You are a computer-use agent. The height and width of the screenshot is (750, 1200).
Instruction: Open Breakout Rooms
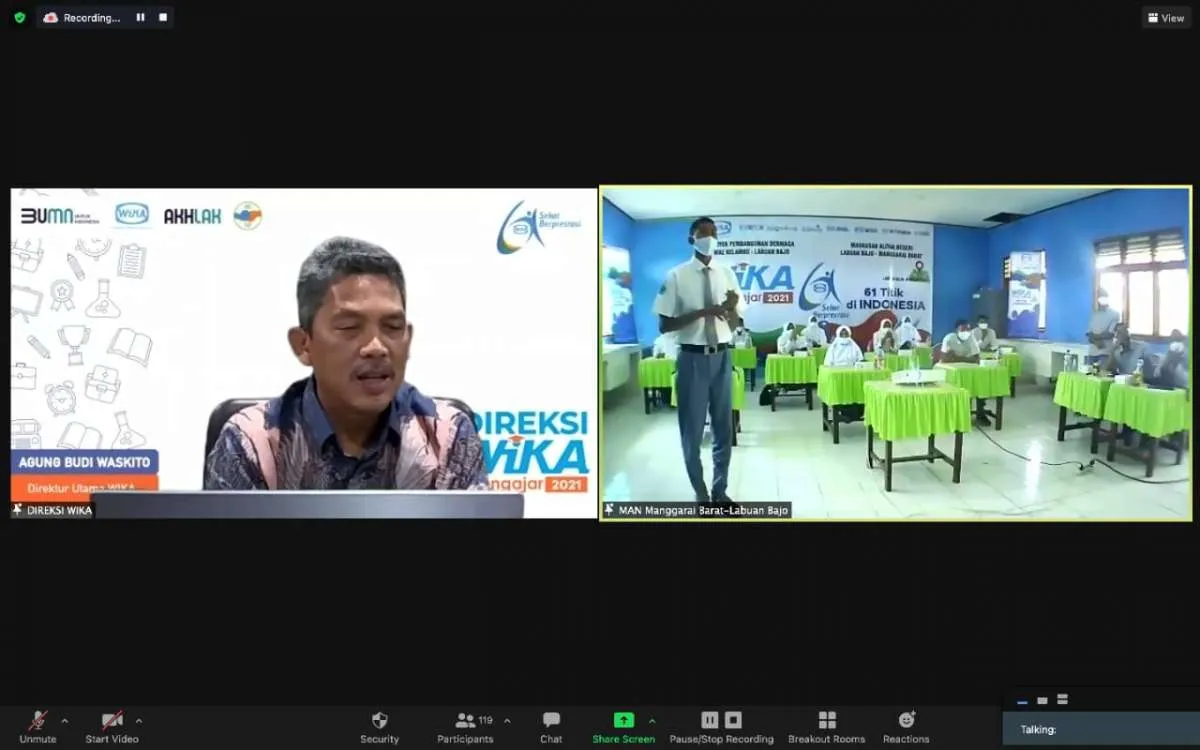coord(826,726)
